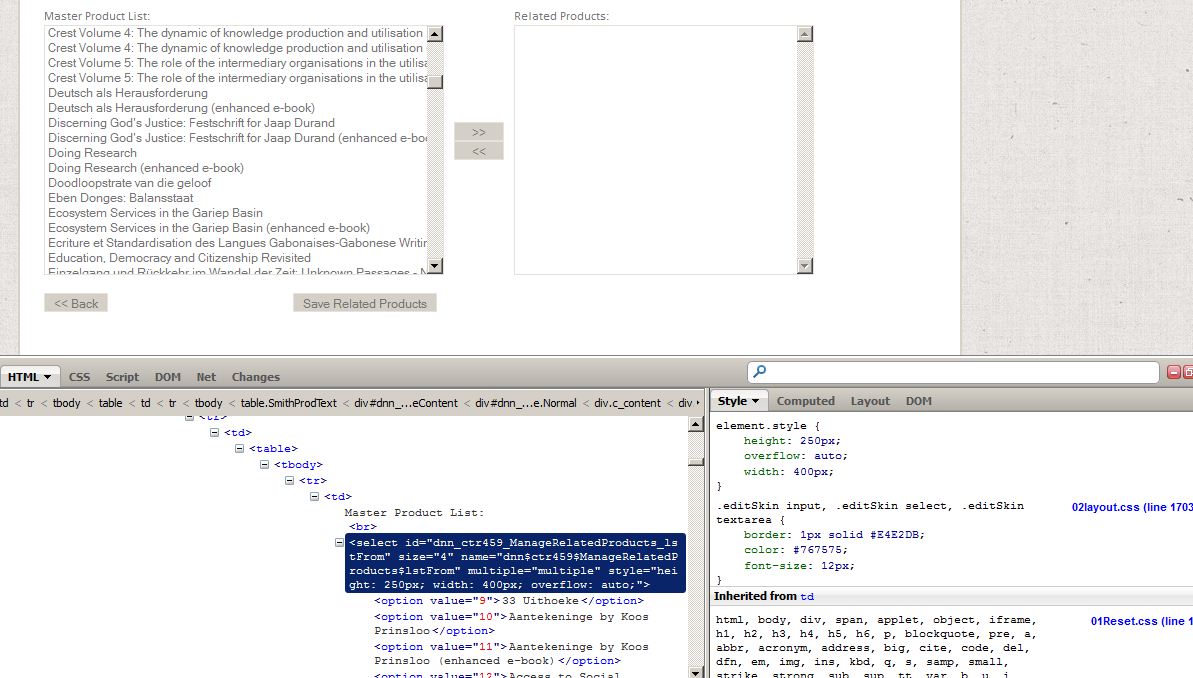
Task: Switch to the Layout side tab
Action: point(870,401)
